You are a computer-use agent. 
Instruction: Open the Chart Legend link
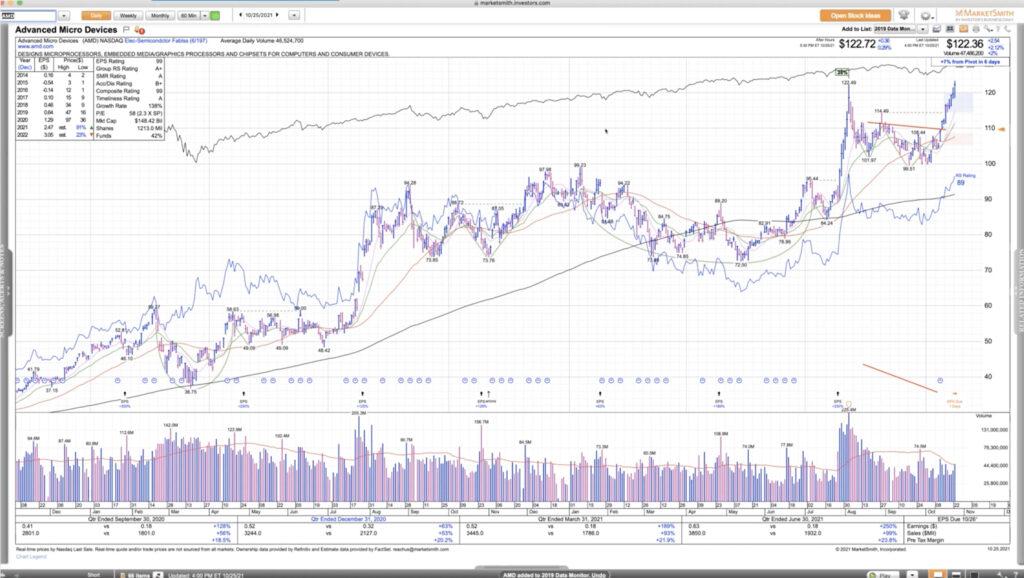pos(32,556)
